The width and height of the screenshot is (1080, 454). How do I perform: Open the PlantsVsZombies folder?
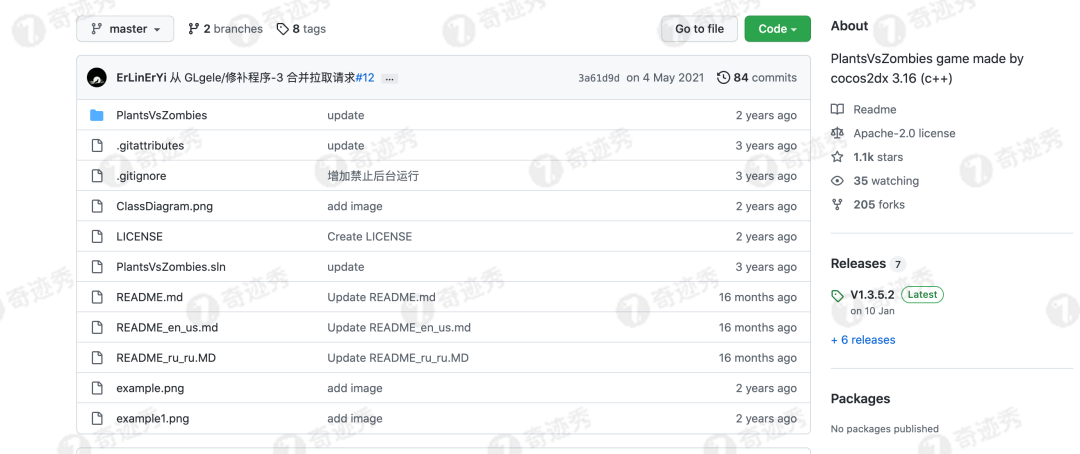pos(162,115)
